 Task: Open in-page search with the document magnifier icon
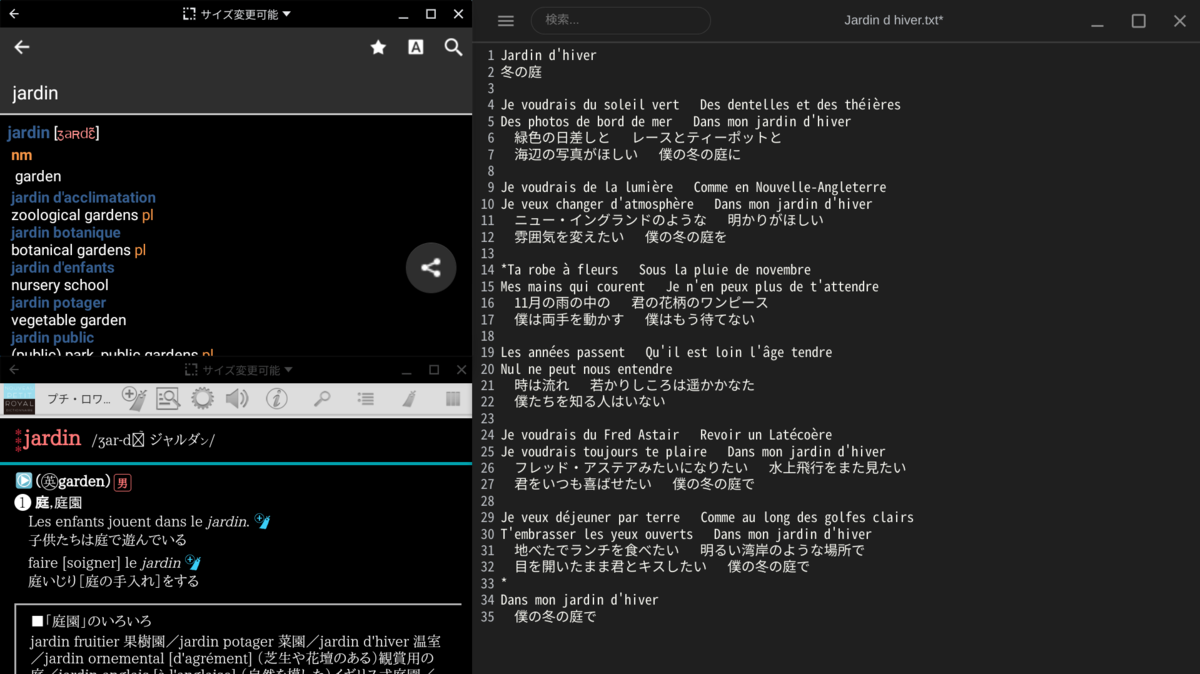pos(167,399)
